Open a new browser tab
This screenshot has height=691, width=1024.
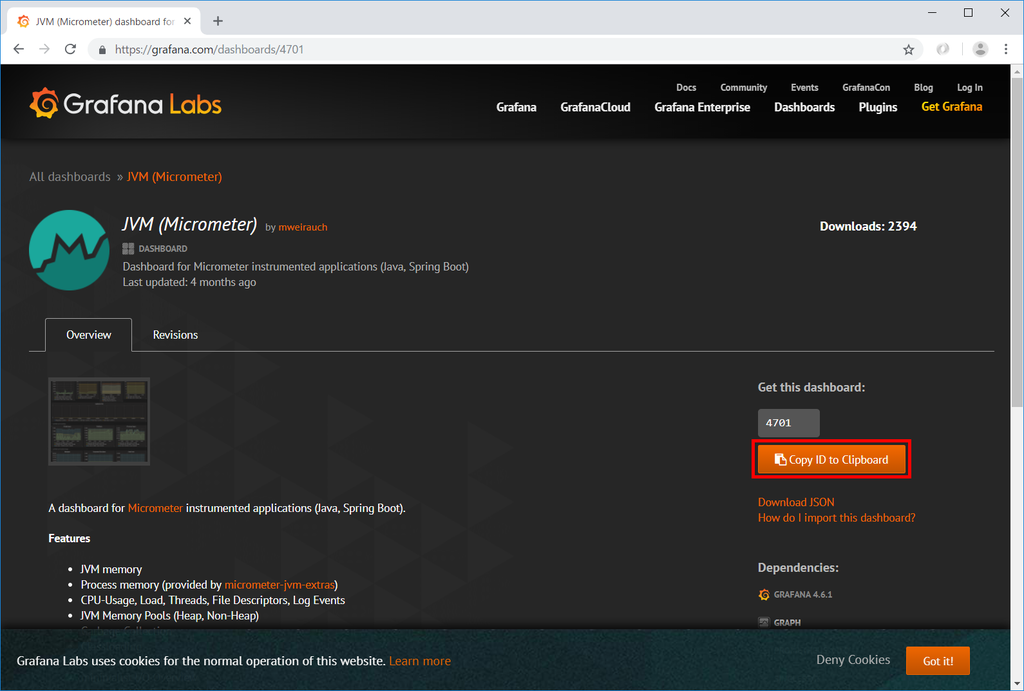[x=218, y=21]
